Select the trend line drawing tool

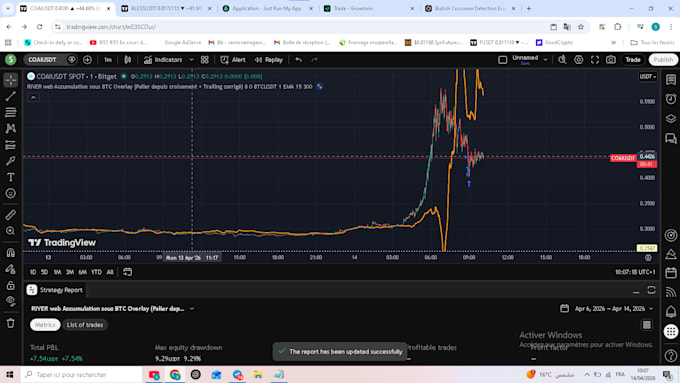pos(10,96)
